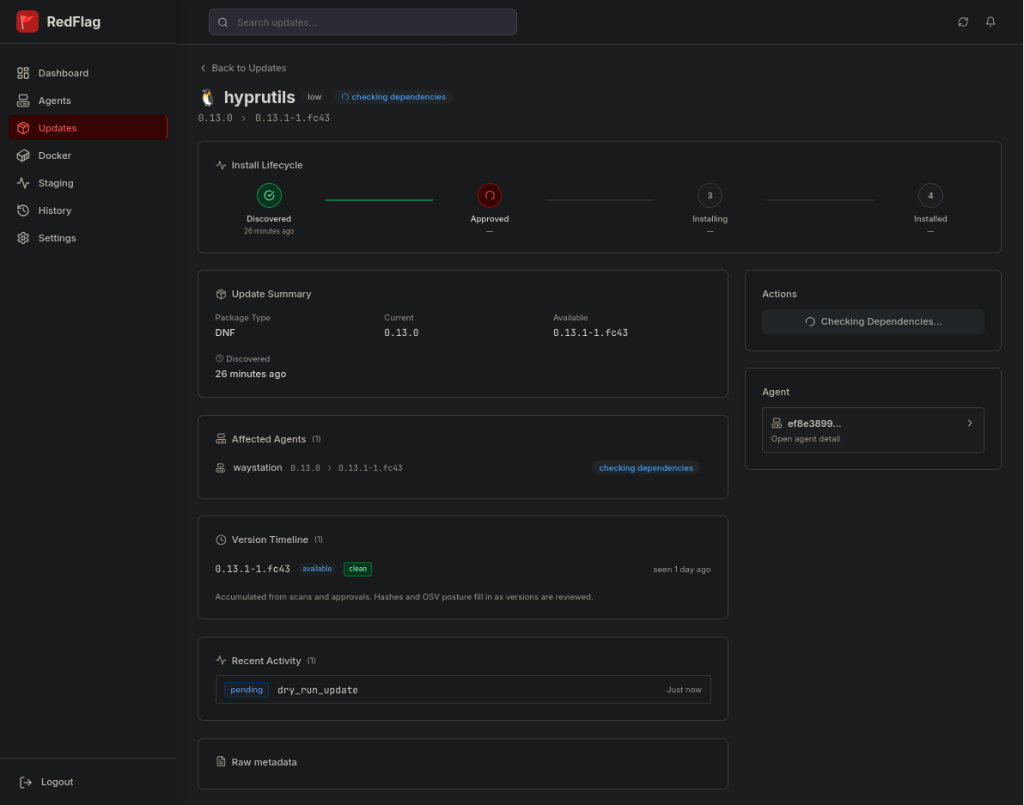Click the Affected Agents server icon
Viewport: 1024px width, 805px height.
(221, 439)
